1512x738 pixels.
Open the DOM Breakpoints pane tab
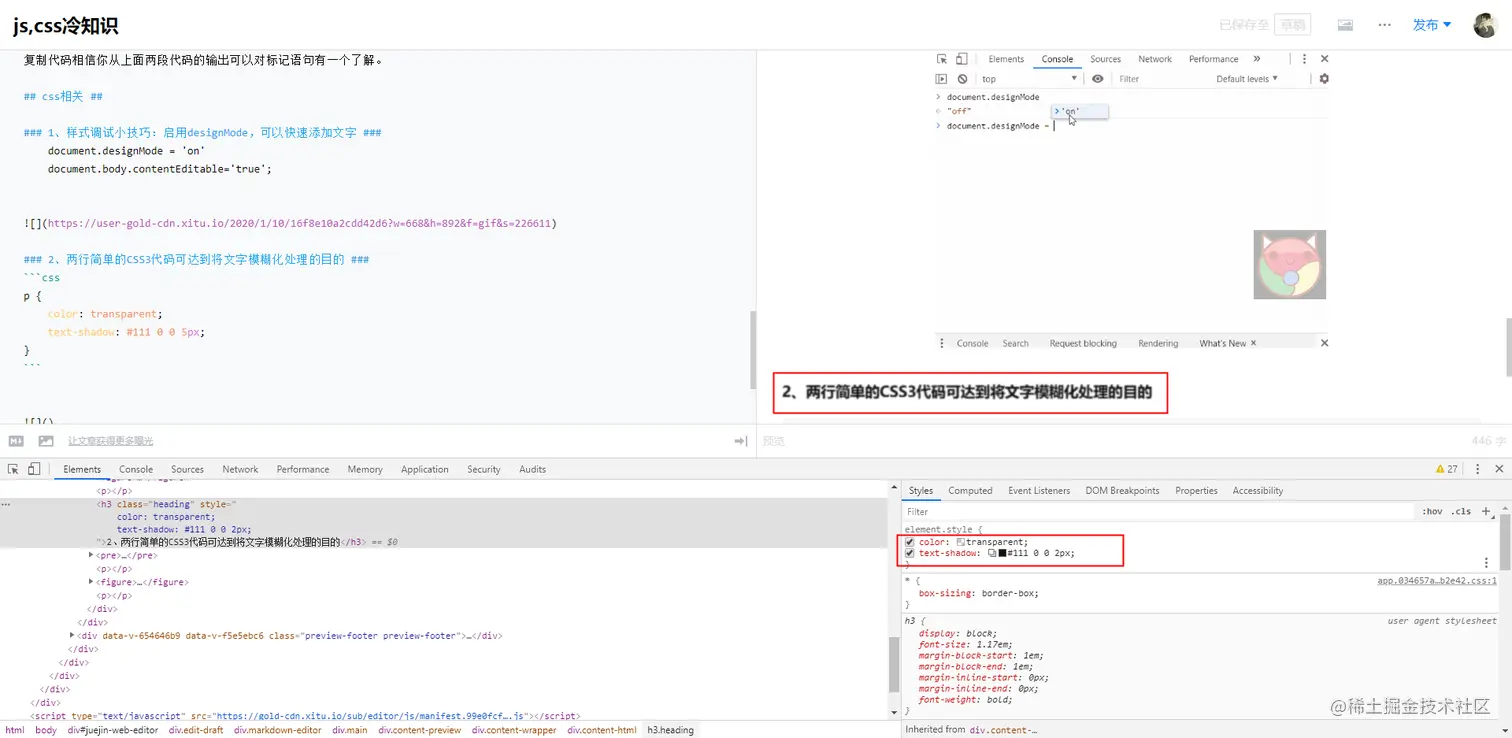pyautogui.click(x=1122, y=491)
